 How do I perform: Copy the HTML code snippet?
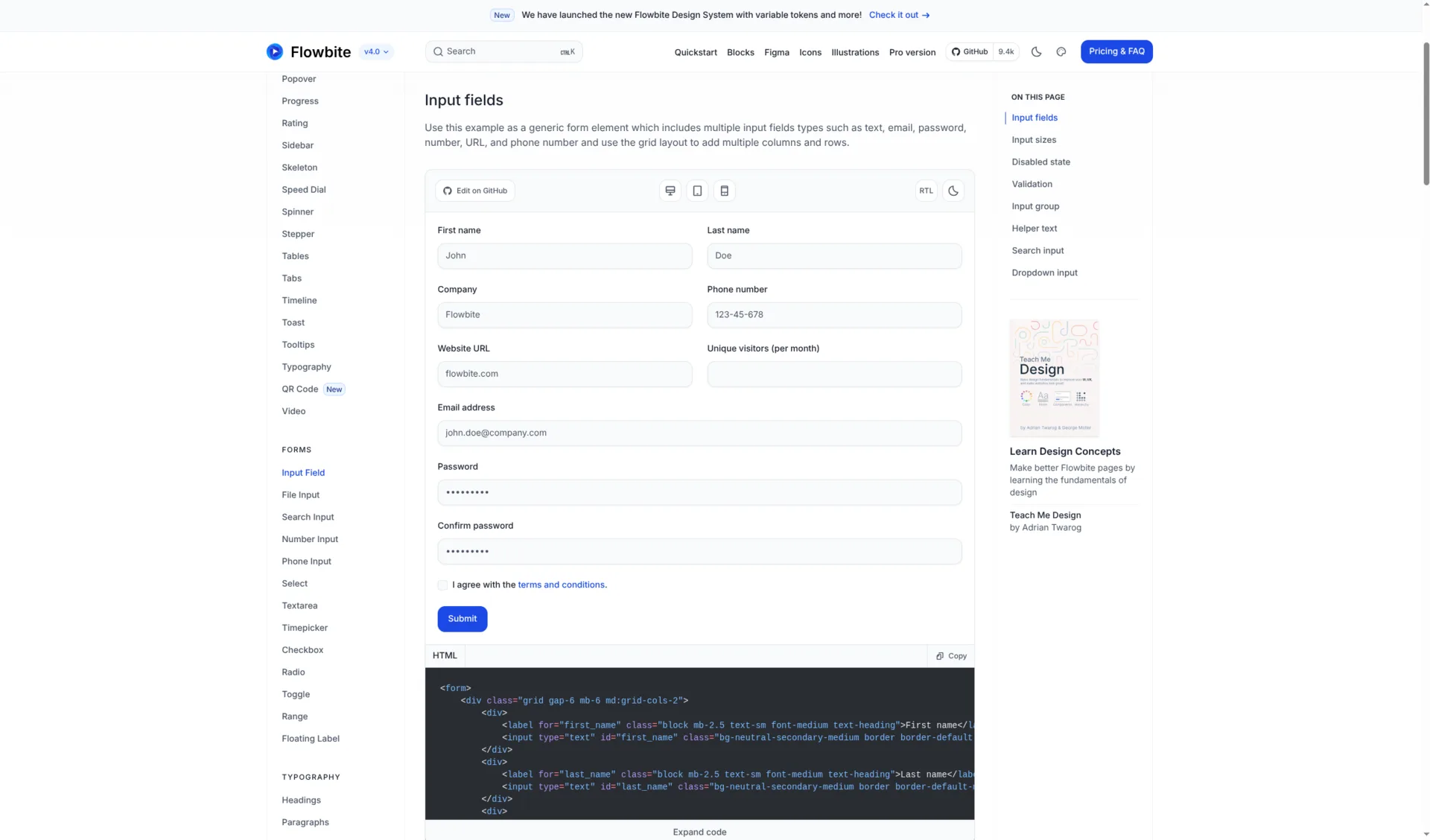pyautogui.click(x=951, y=656)
